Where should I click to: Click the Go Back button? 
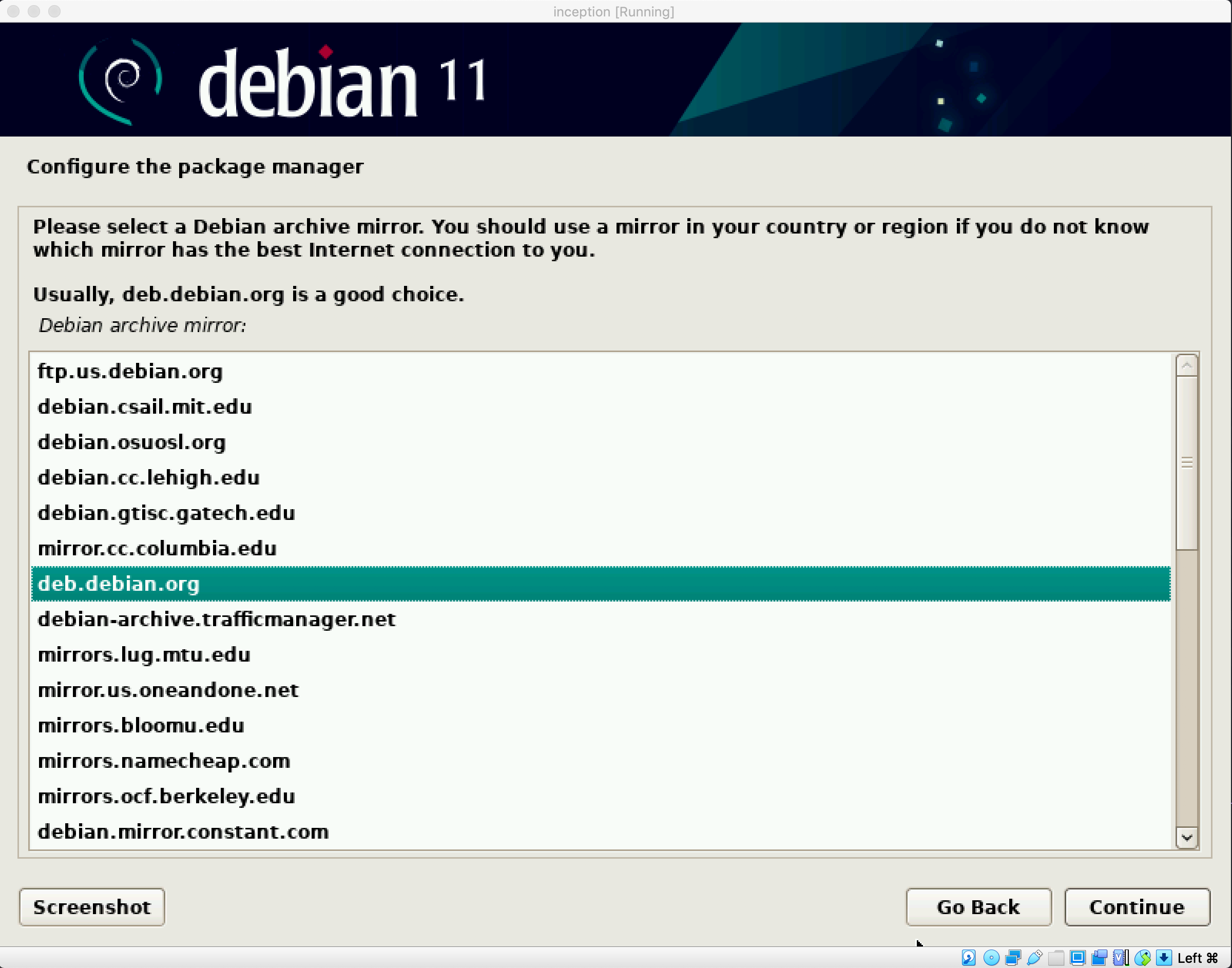(978, 907)
